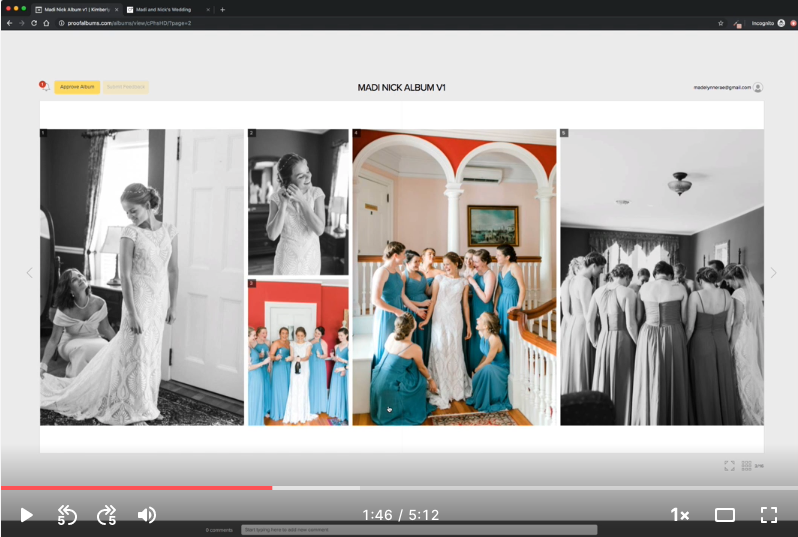Mute the video volume
798x537 pixels.
[146, 515]
